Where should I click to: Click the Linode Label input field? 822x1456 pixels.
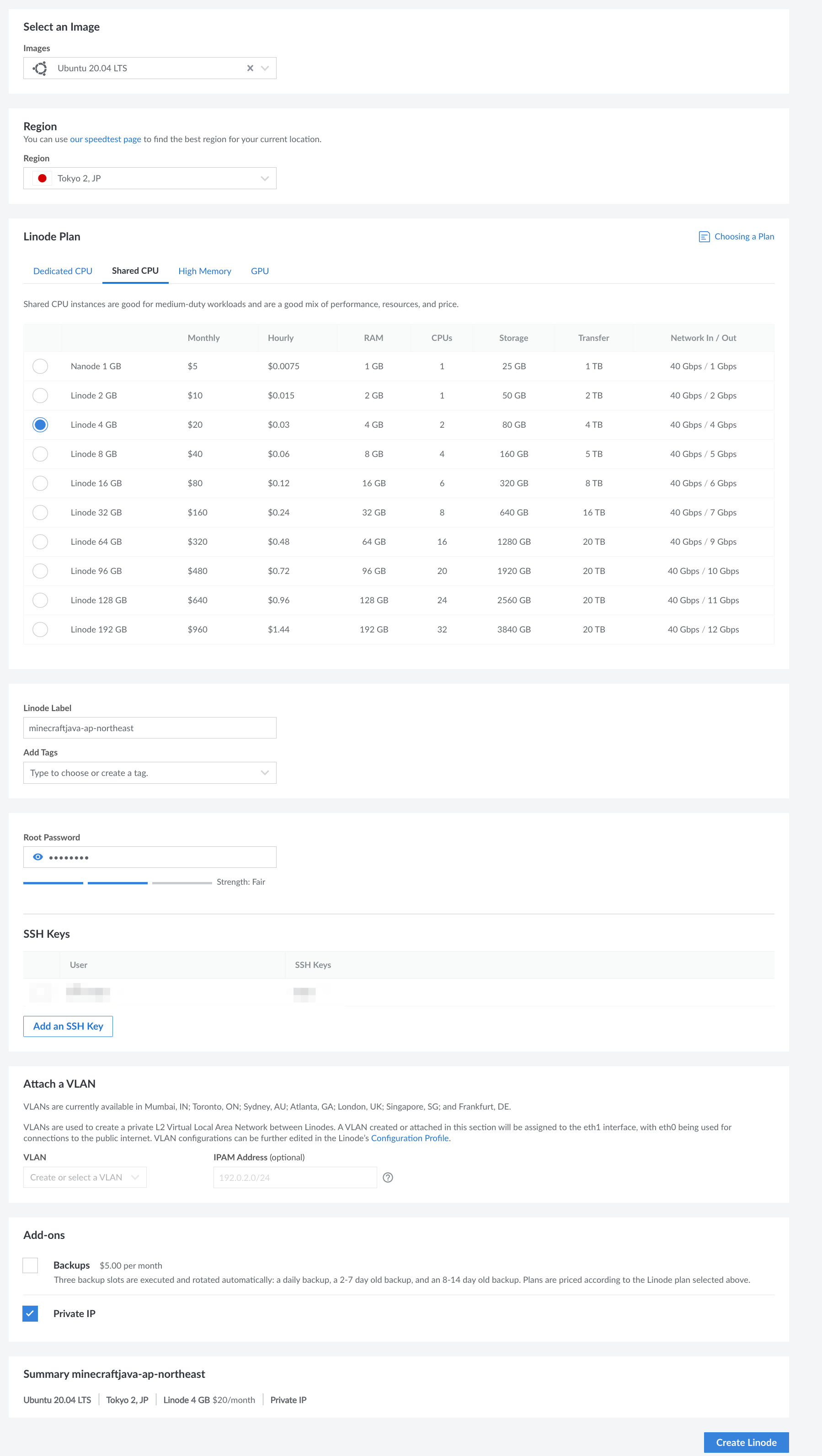pos(150,728)
